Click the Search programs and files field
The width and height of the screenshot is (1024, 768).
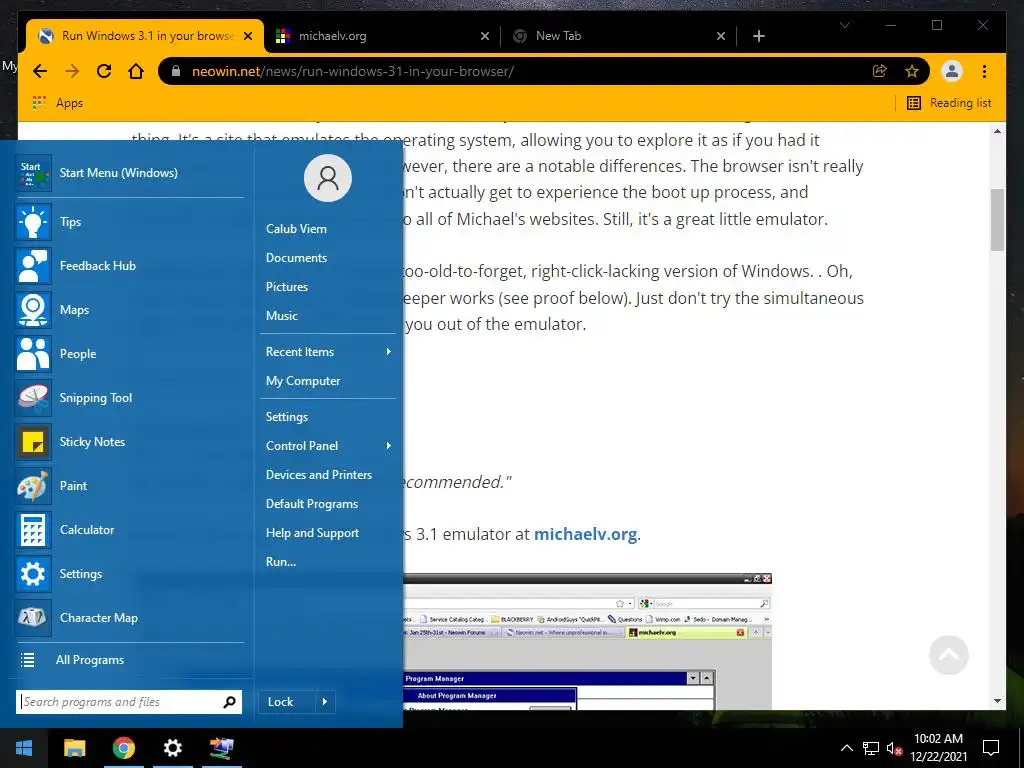[129, 702]
